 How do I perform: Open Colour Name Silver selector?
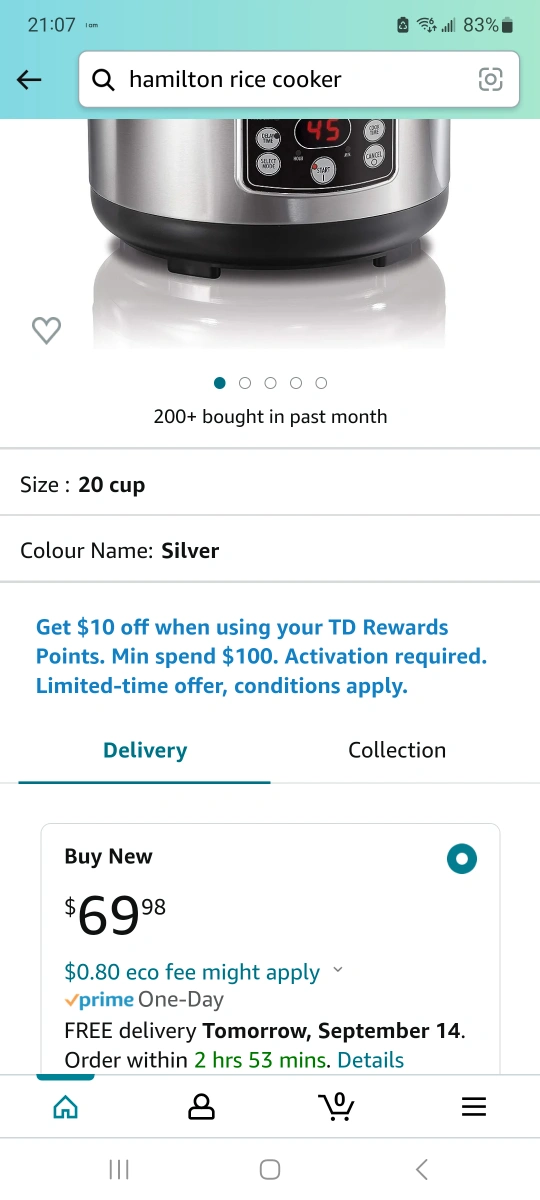(x=270, y=549)
